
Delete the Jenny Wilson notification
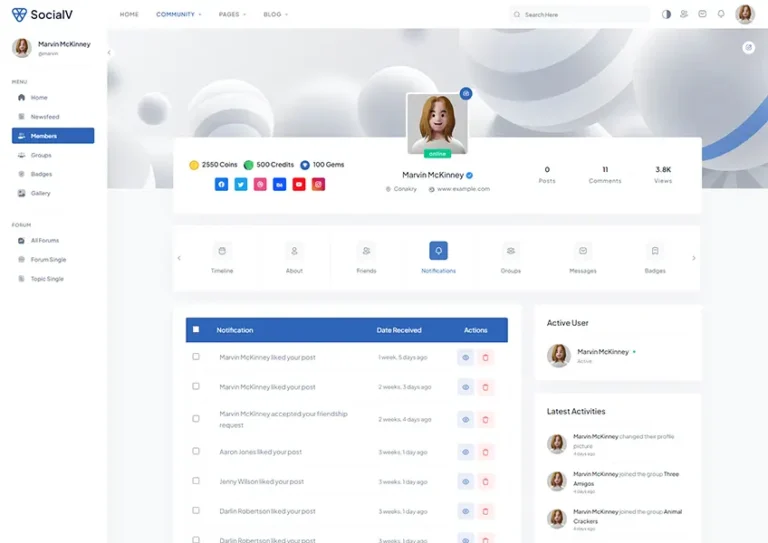[485, 482]
